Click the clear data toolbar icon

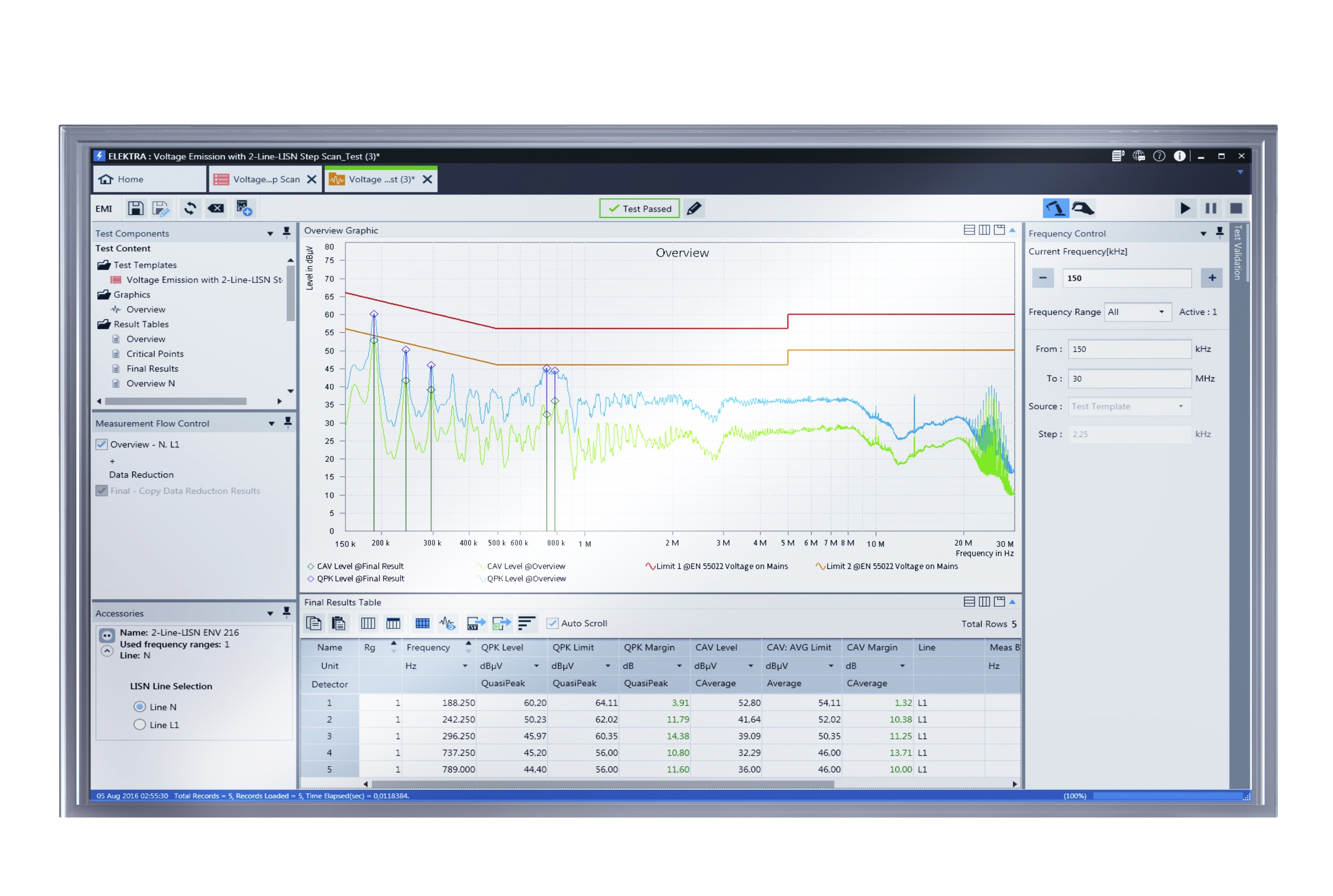[216, 209]
